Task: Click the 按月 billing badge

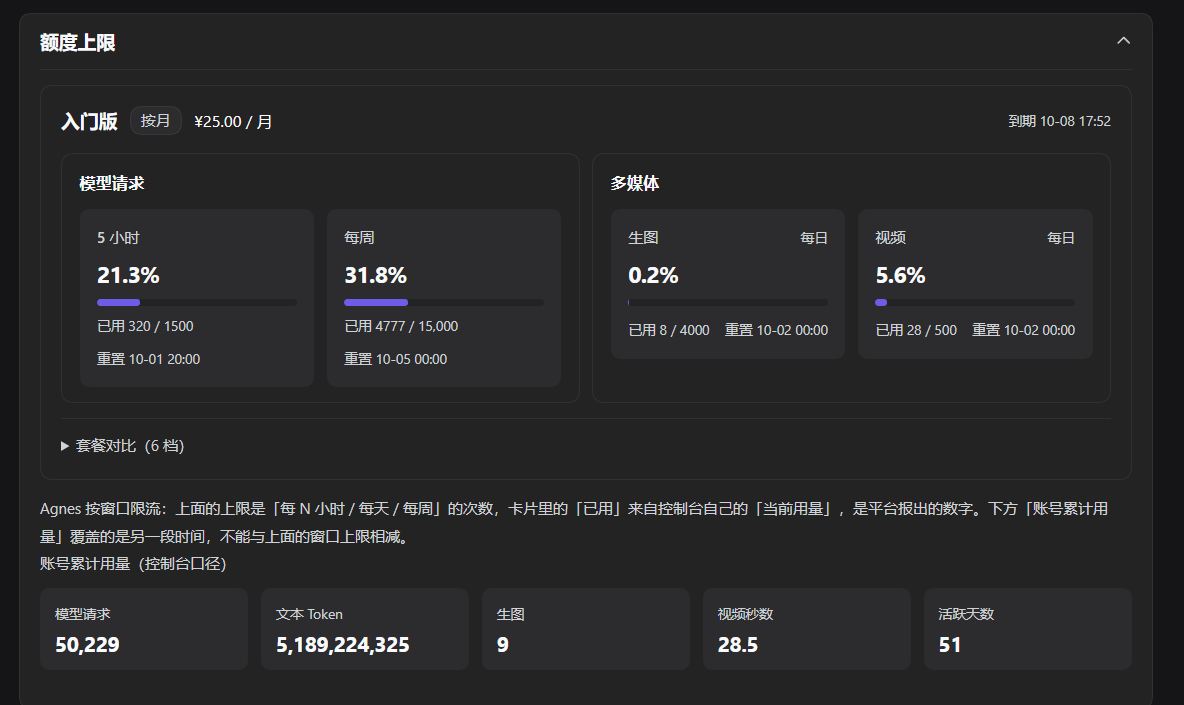Action: pos(156,121)
